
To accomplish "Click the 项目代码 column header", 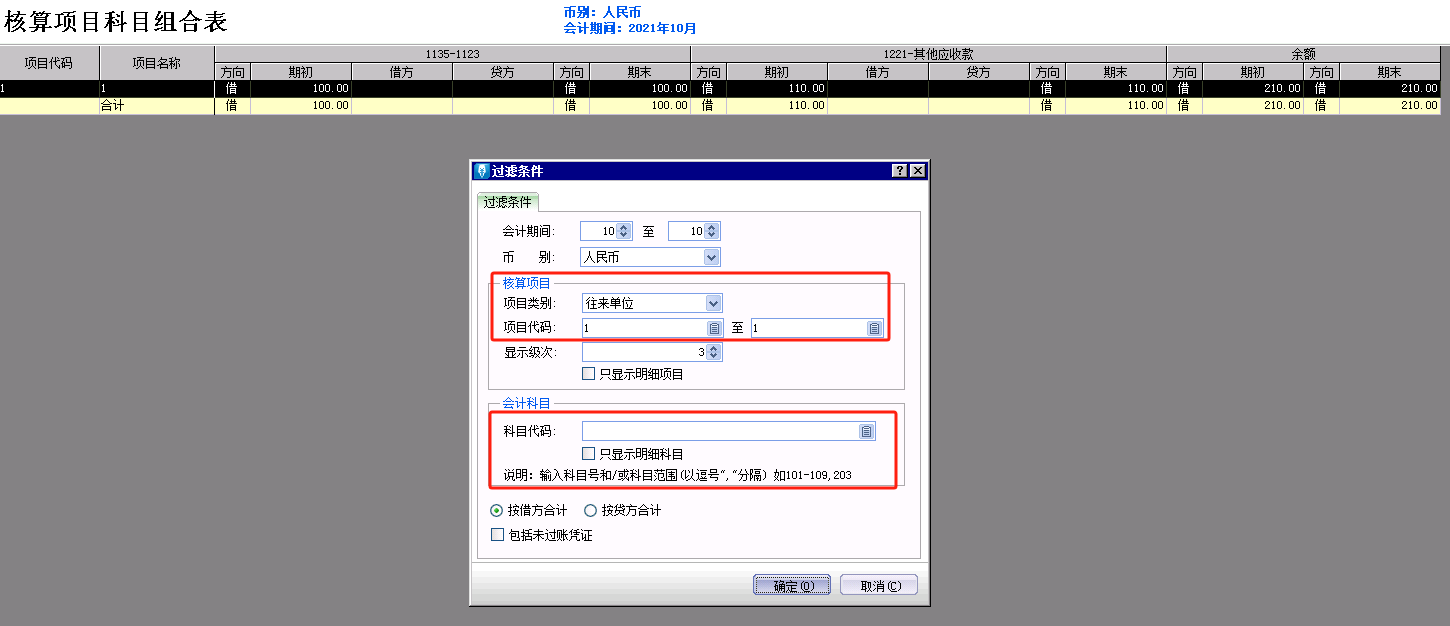I will coord(49,62).
